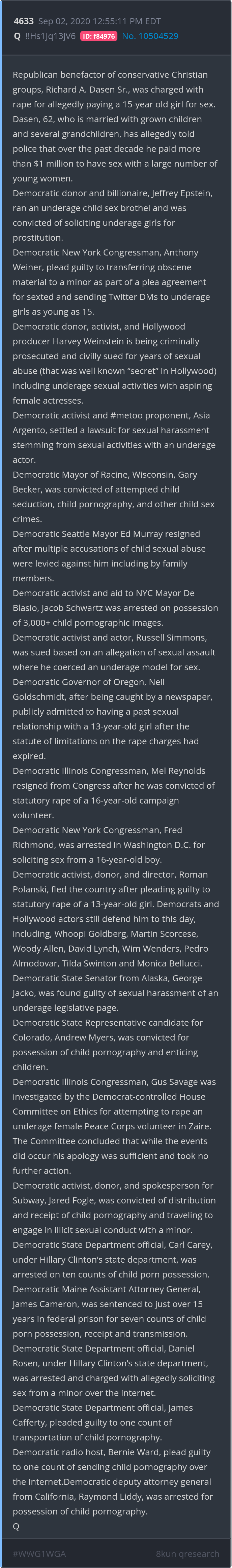Click the Q author name in header

coord(17,36)
